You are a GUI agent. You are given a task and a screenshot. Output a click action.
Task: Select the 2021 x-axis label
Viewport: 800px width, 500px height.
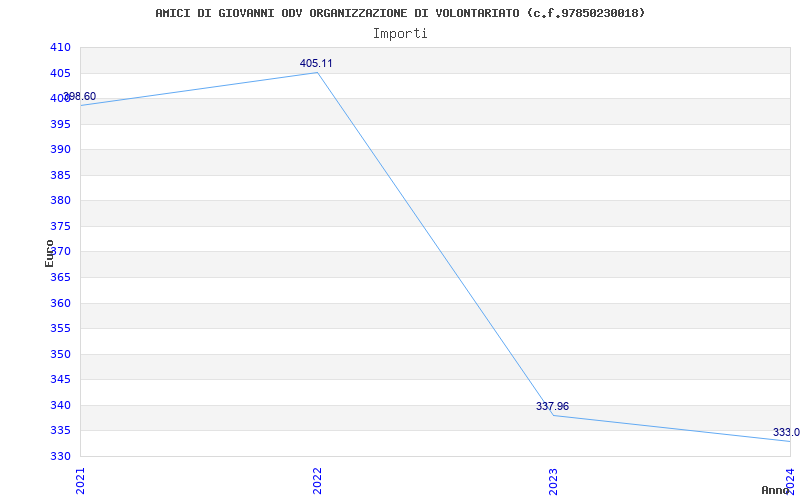(x=81, y=480)
